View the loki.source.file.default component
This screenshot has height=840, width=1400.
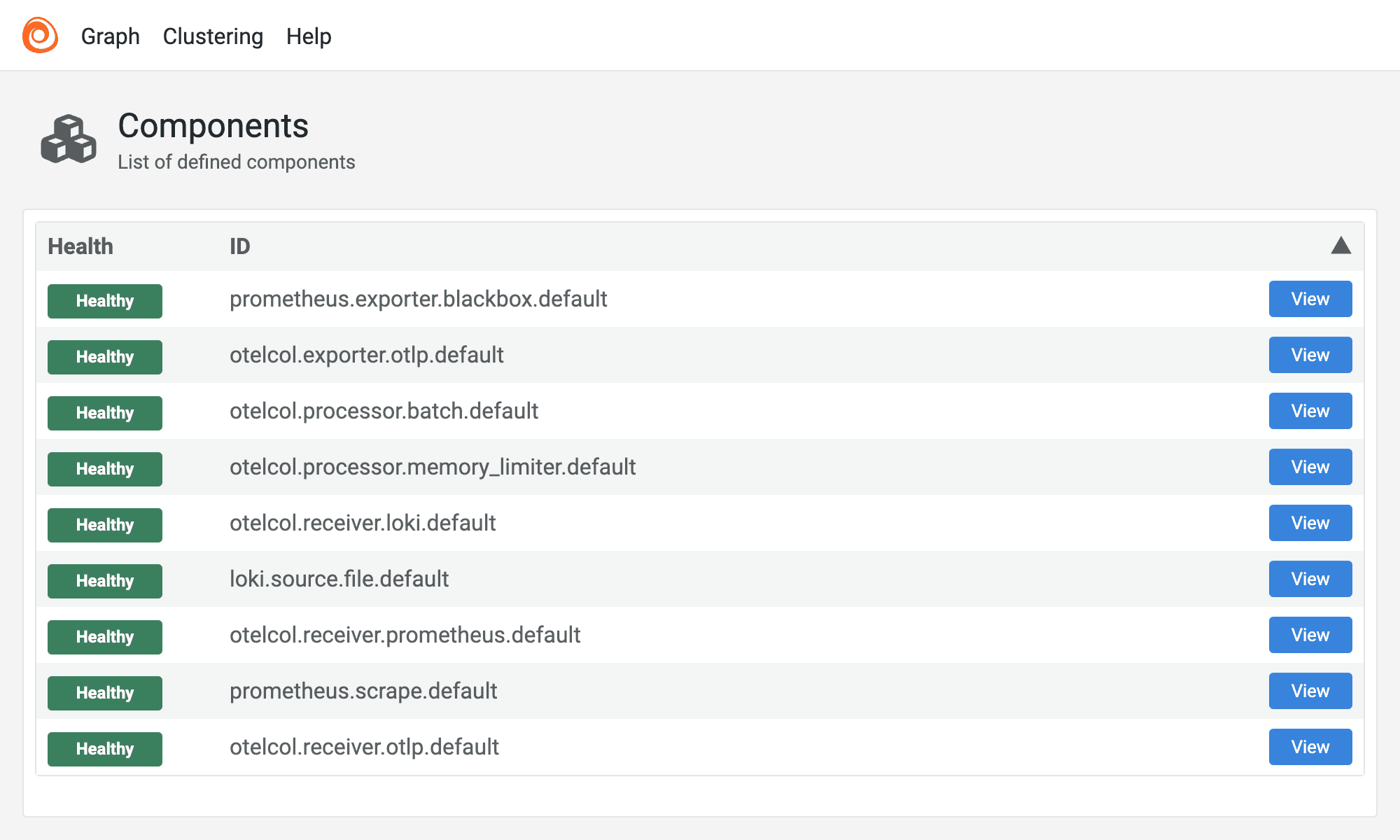tap(1310, 579)
